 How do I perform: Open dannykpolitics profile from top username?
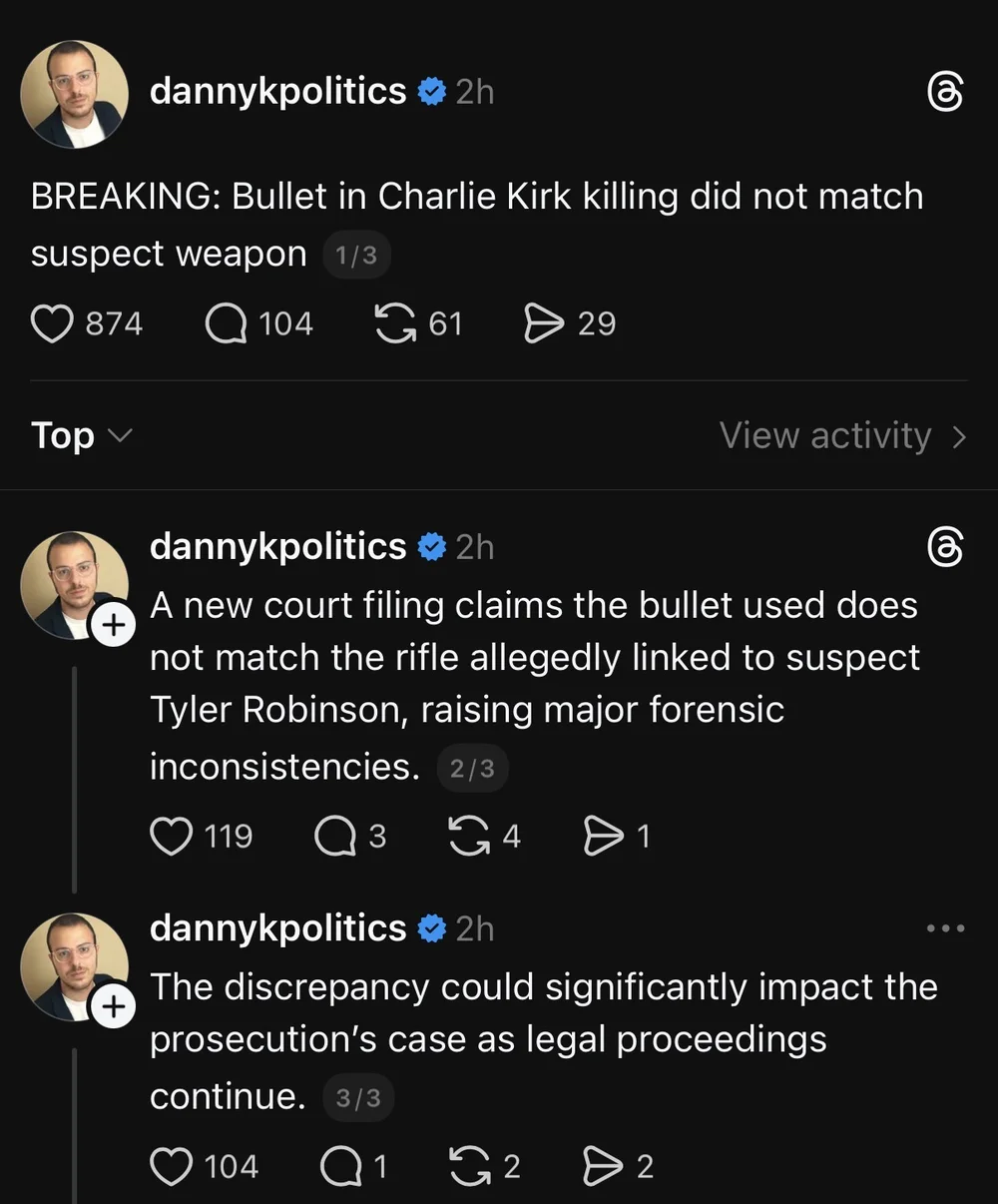[x=277, y=92]
